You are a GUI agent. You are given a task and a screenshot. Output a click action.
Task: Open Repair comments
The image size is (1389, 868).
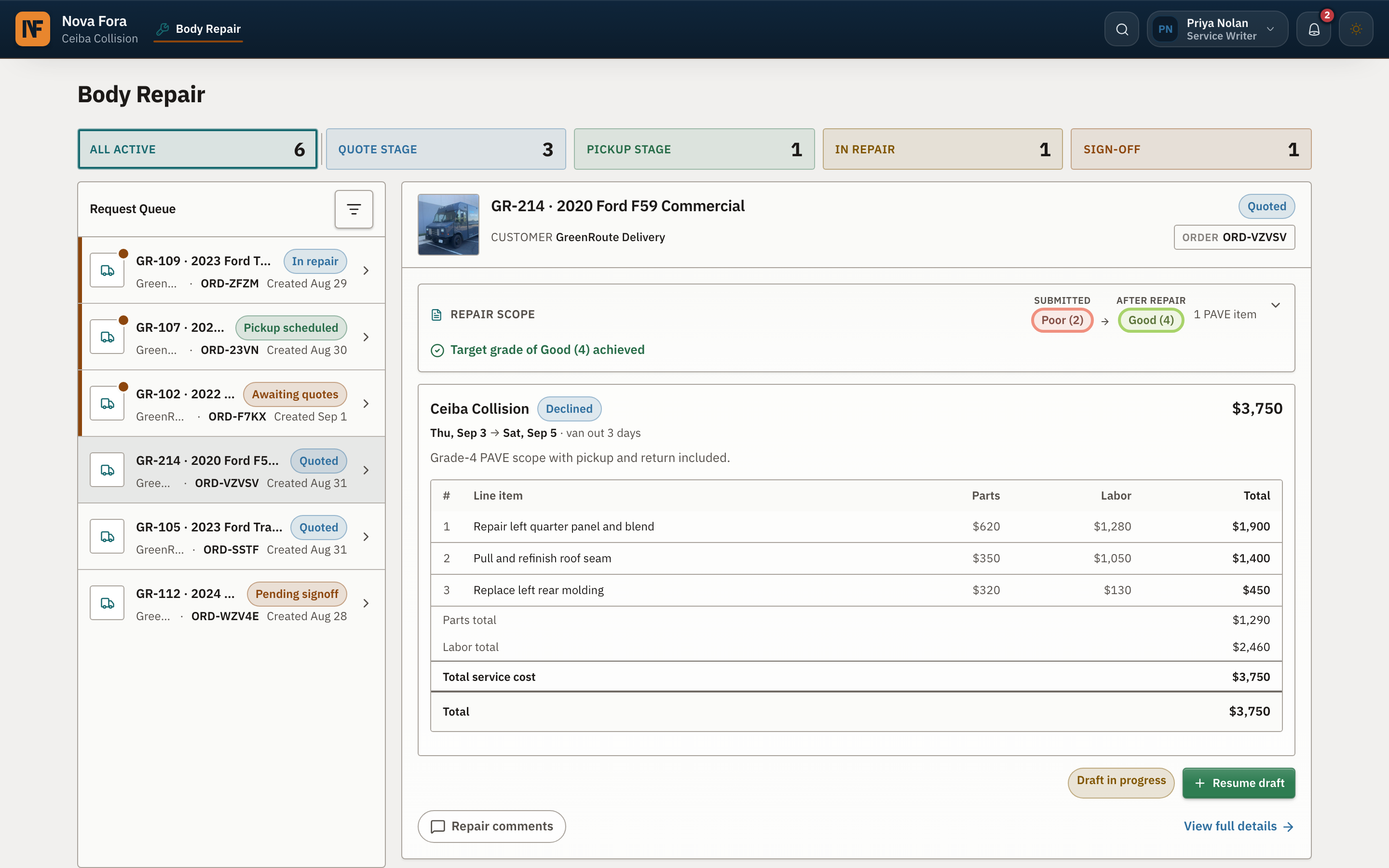click(x=492, y=826)
